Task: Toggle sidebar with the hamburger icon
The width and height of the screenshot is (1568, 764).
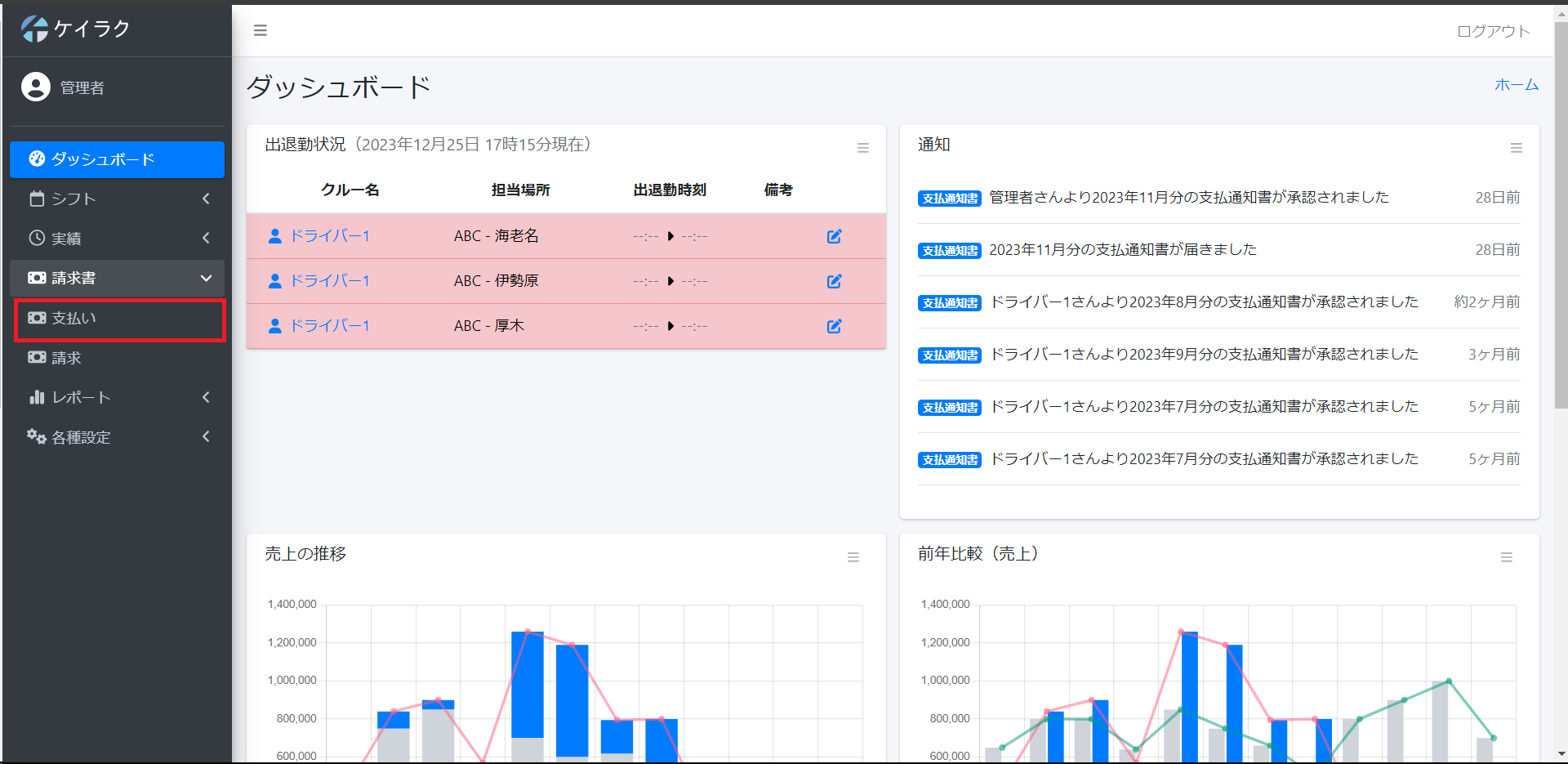Action: pyautogui.click(x=261, y=30)
